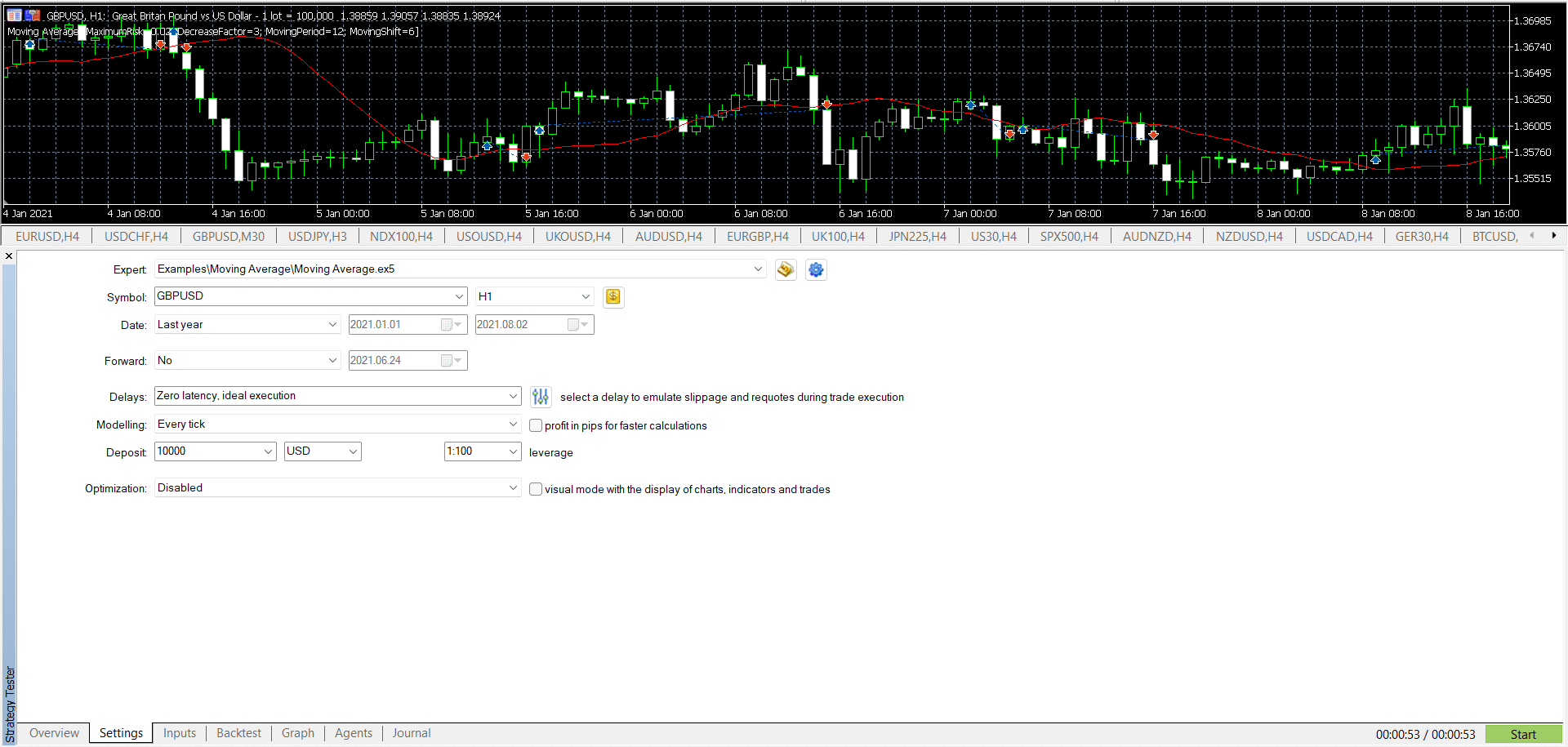Viewport: 1568px width, 747px height.
Task: Enable profit in pips for faster calculations
Action: click(x=536, y=425)
